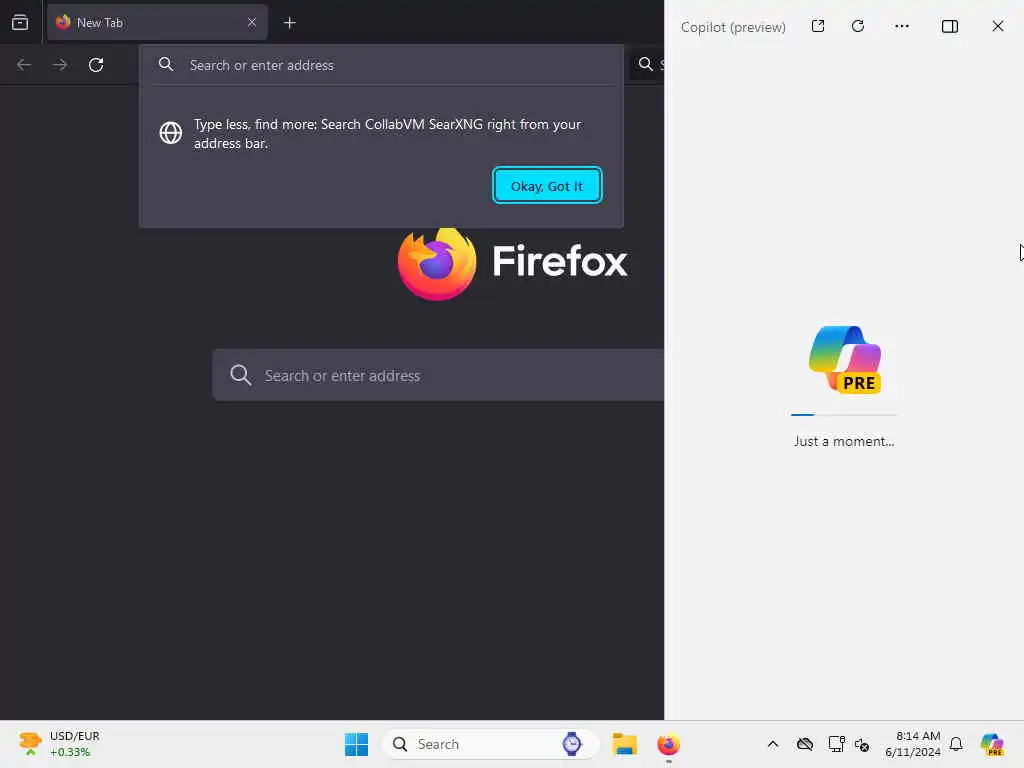The width and height of the screenshot is (1024, 768).
Task: Click the address bar magnifier icon
Action: [166, 64]
